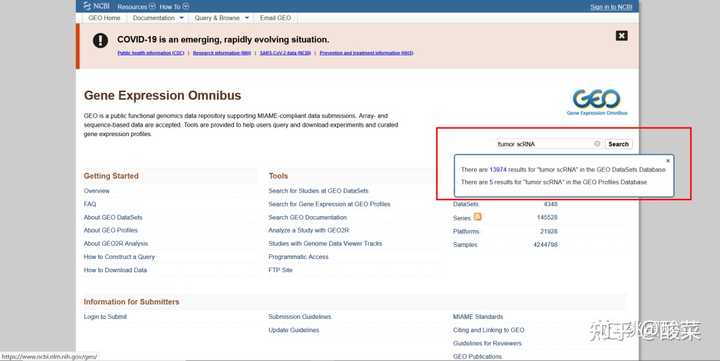Open the Documentation dropdown menu
Screen dimensions: 720x361
click(158, 18)
